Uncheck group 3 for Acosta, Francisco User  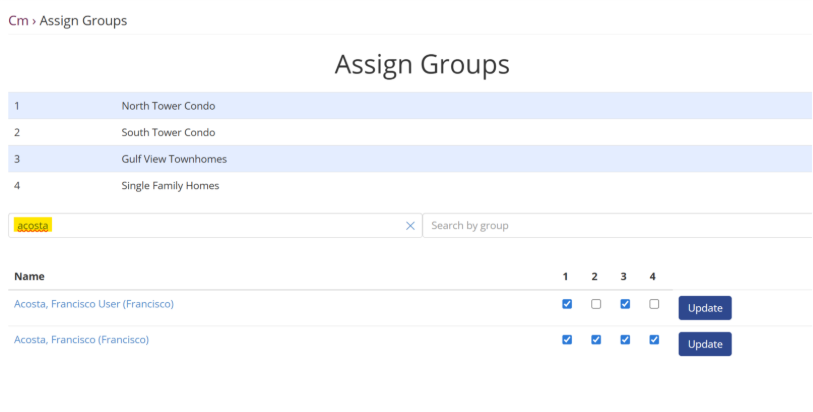pos(625,304)
